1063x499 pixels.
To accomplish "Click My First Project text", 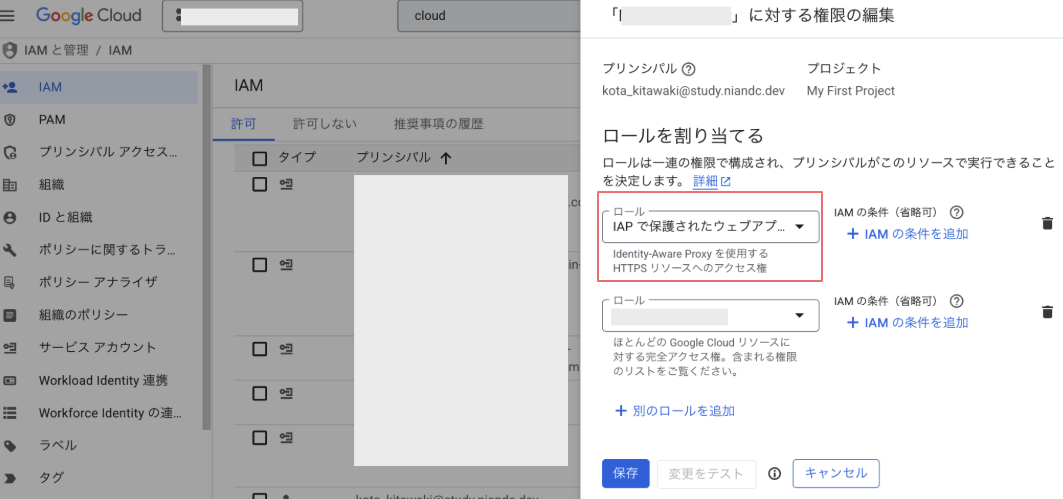I will (x=850, y=91).
